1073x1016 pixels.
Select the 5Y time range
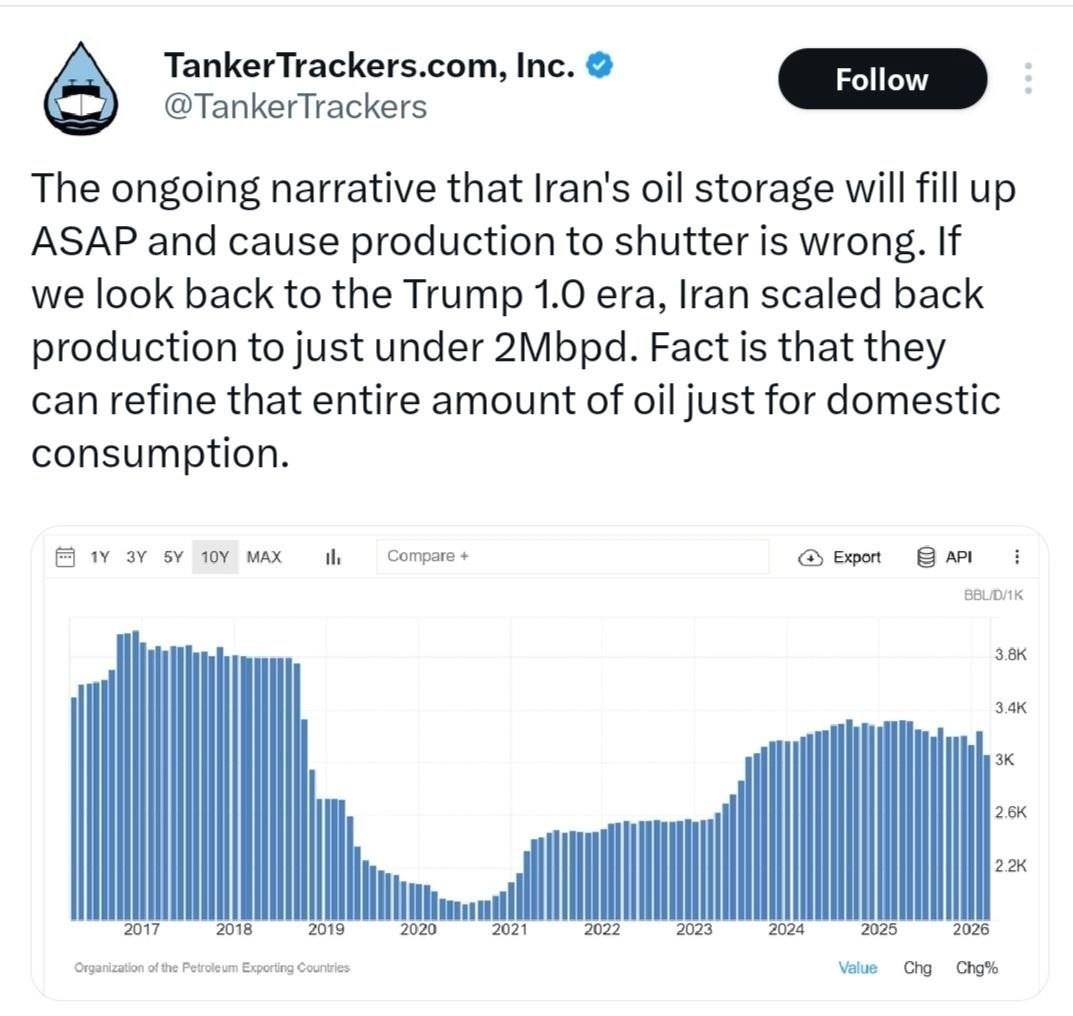(x=173, y=557)
